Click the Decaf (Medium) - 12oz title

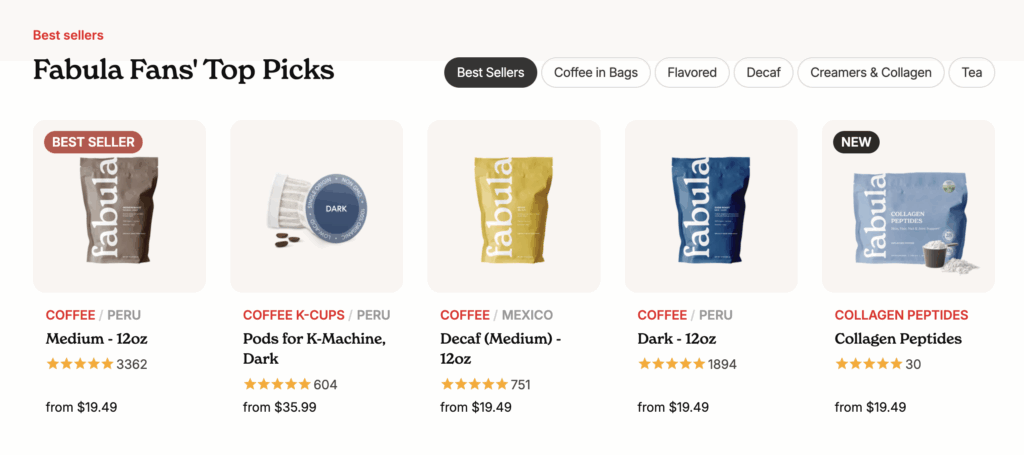coord(500,348)
